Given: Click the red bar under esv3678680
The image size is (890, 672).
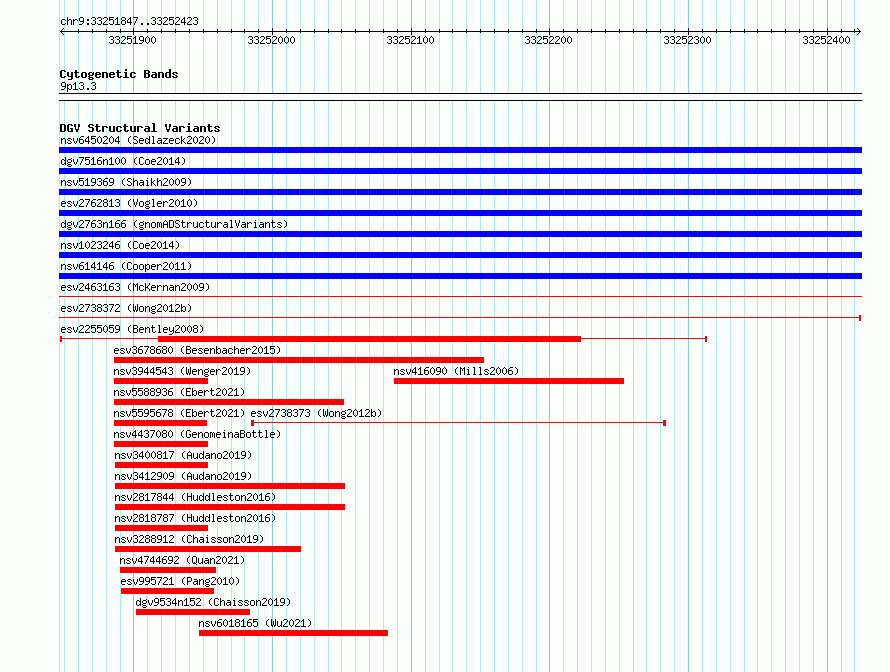Looking at the screenshot, I should (299, 360).
